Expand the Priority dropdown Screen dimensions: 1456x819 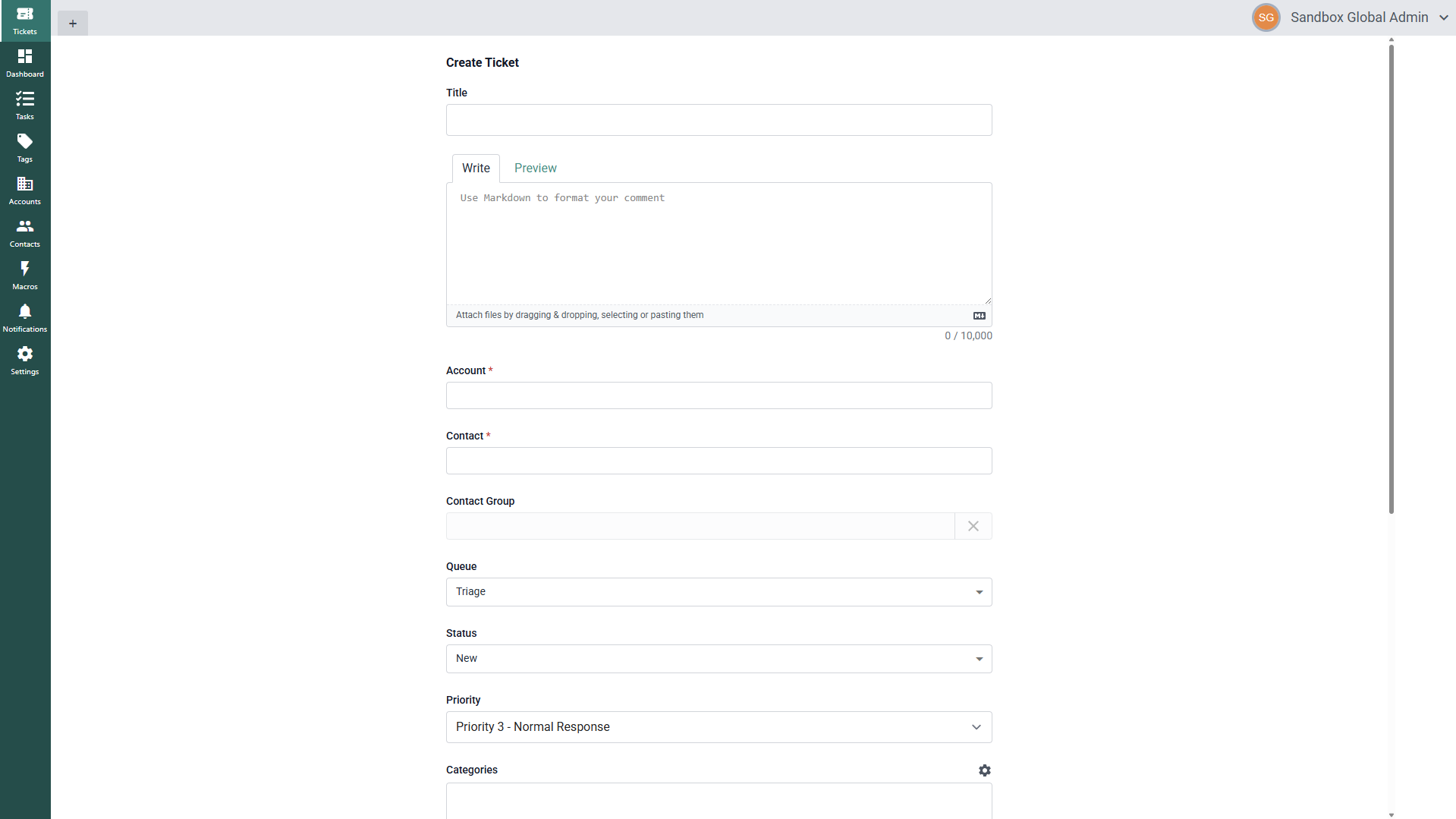coord(719,727)
